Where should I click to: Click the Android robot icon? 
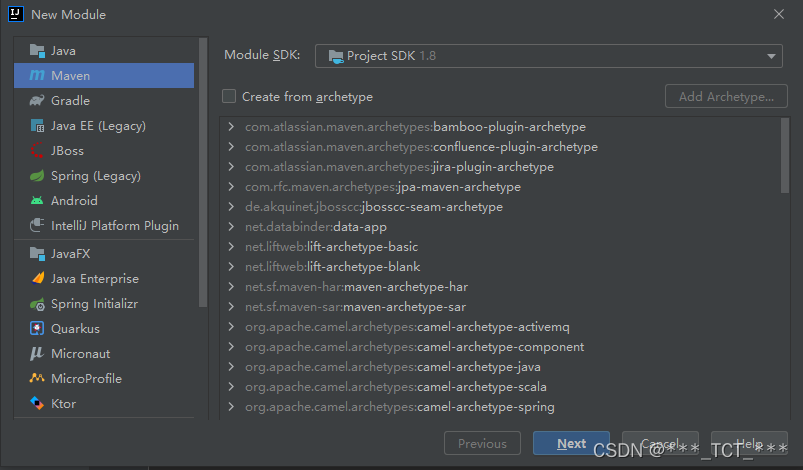tap(37, 201)
